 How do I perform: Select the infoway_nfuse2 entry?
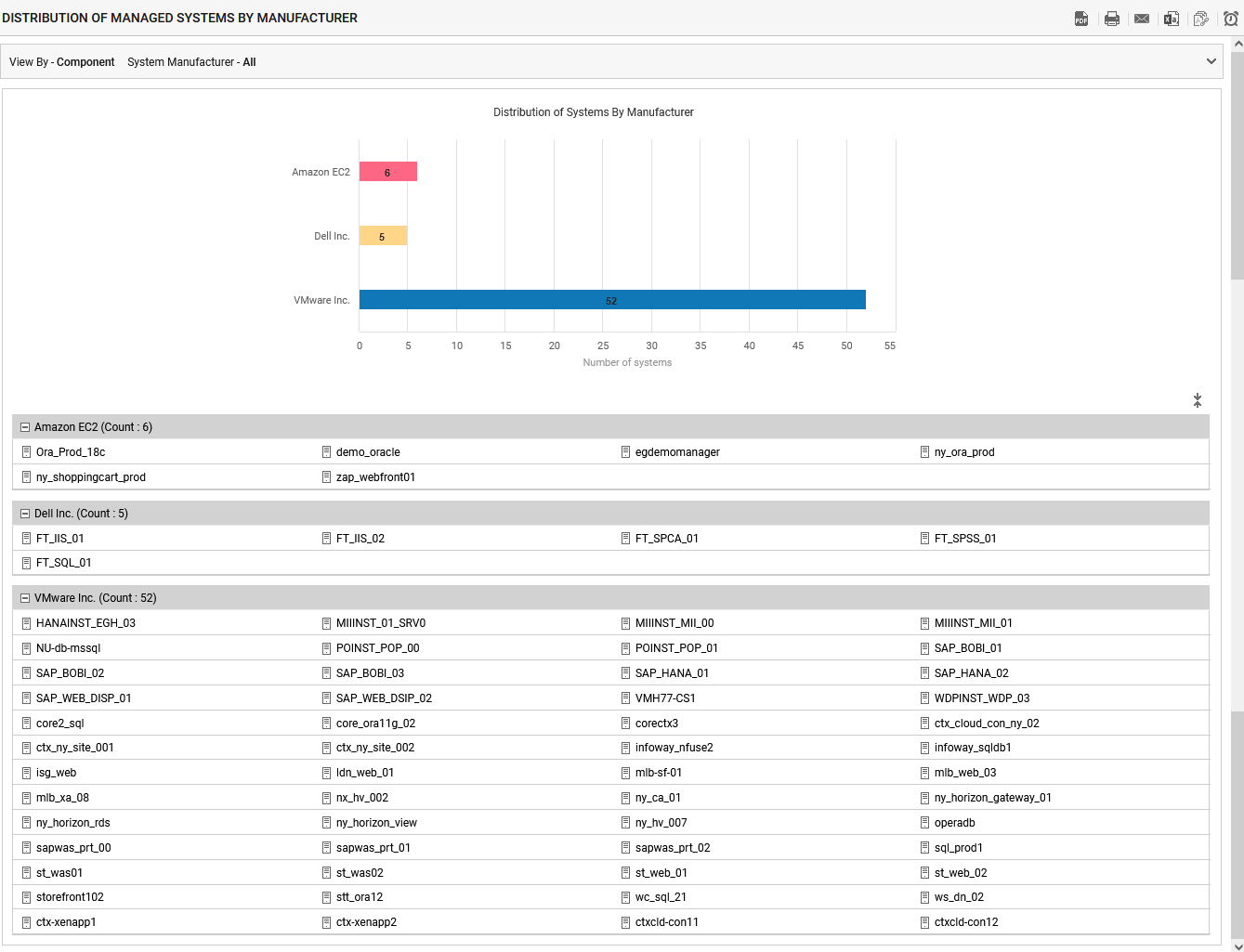(674, 748)
